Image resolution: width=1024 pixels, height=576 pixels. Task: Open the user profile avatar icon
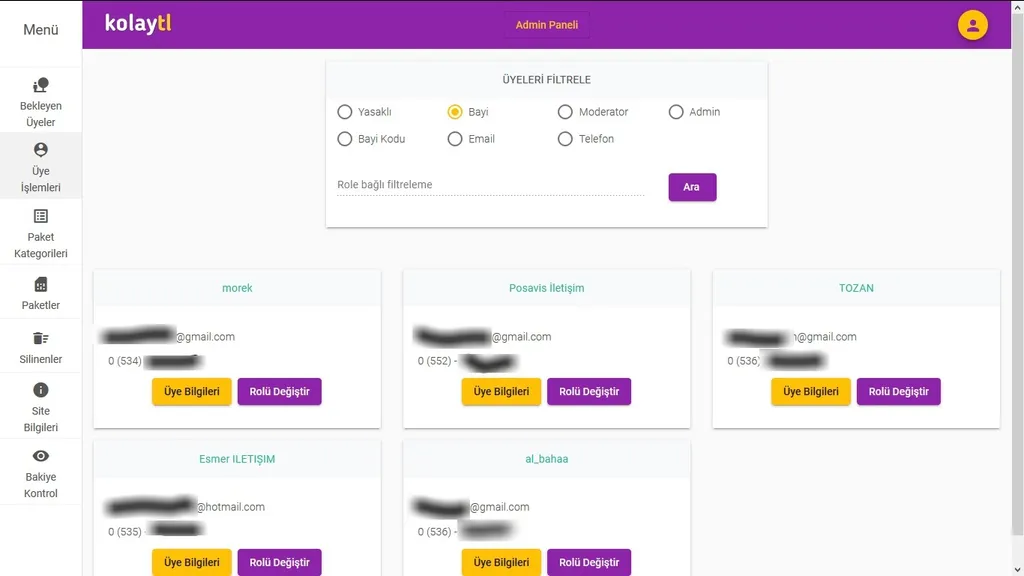pyautogui.click(x=972, y=25)
